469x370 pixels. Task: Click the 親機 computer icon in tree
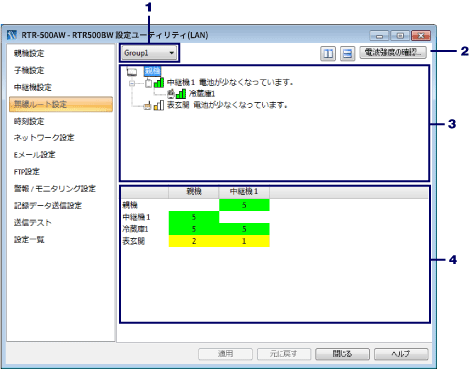132,71
